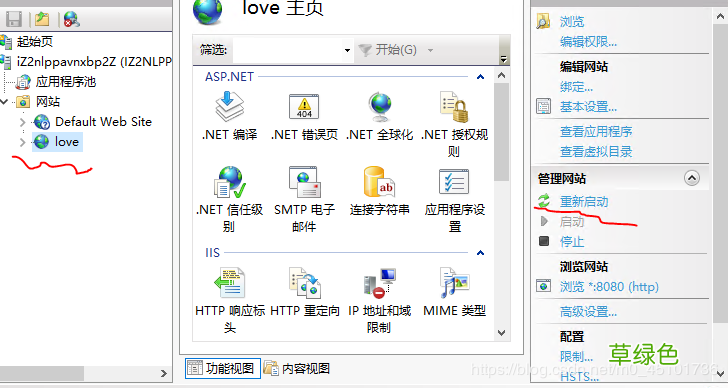Expand the Default Web Site node
This screenshot has height=388, width=728.
(22, 122)
